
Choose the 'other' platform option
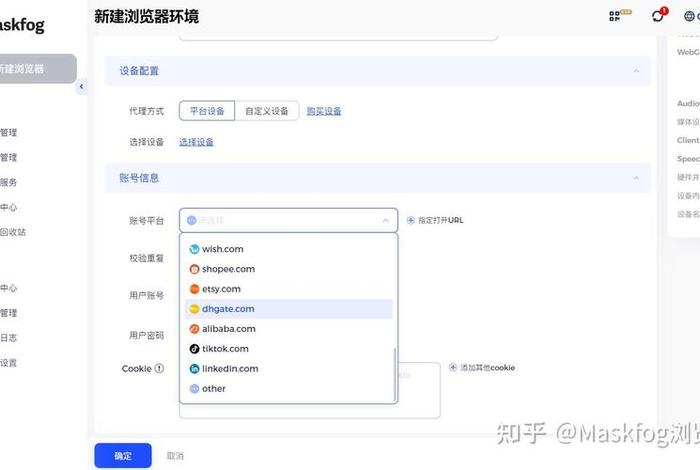pos(288,389)
